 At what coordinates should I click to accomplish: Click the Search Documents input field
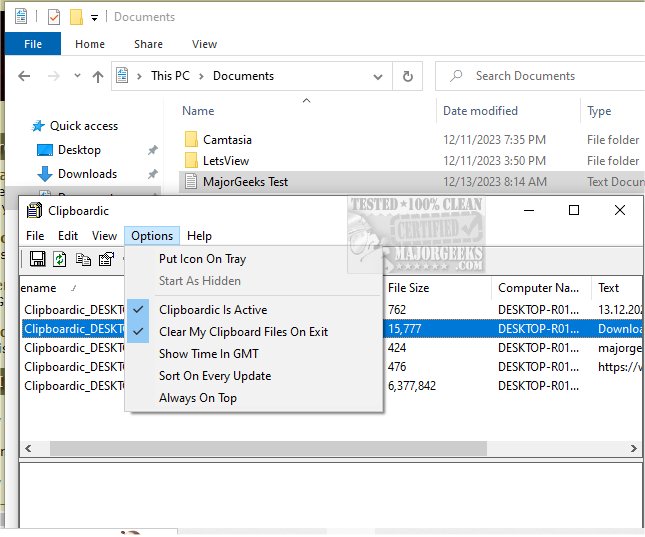coord(540,76)
